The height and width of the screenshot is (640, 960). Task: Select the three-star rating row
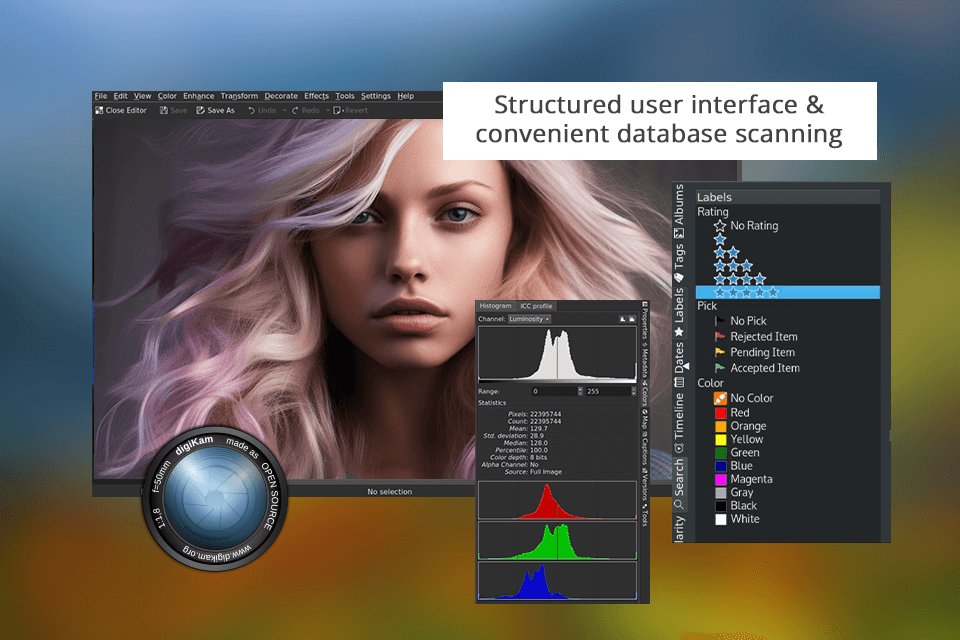click(x=733, y=266)
